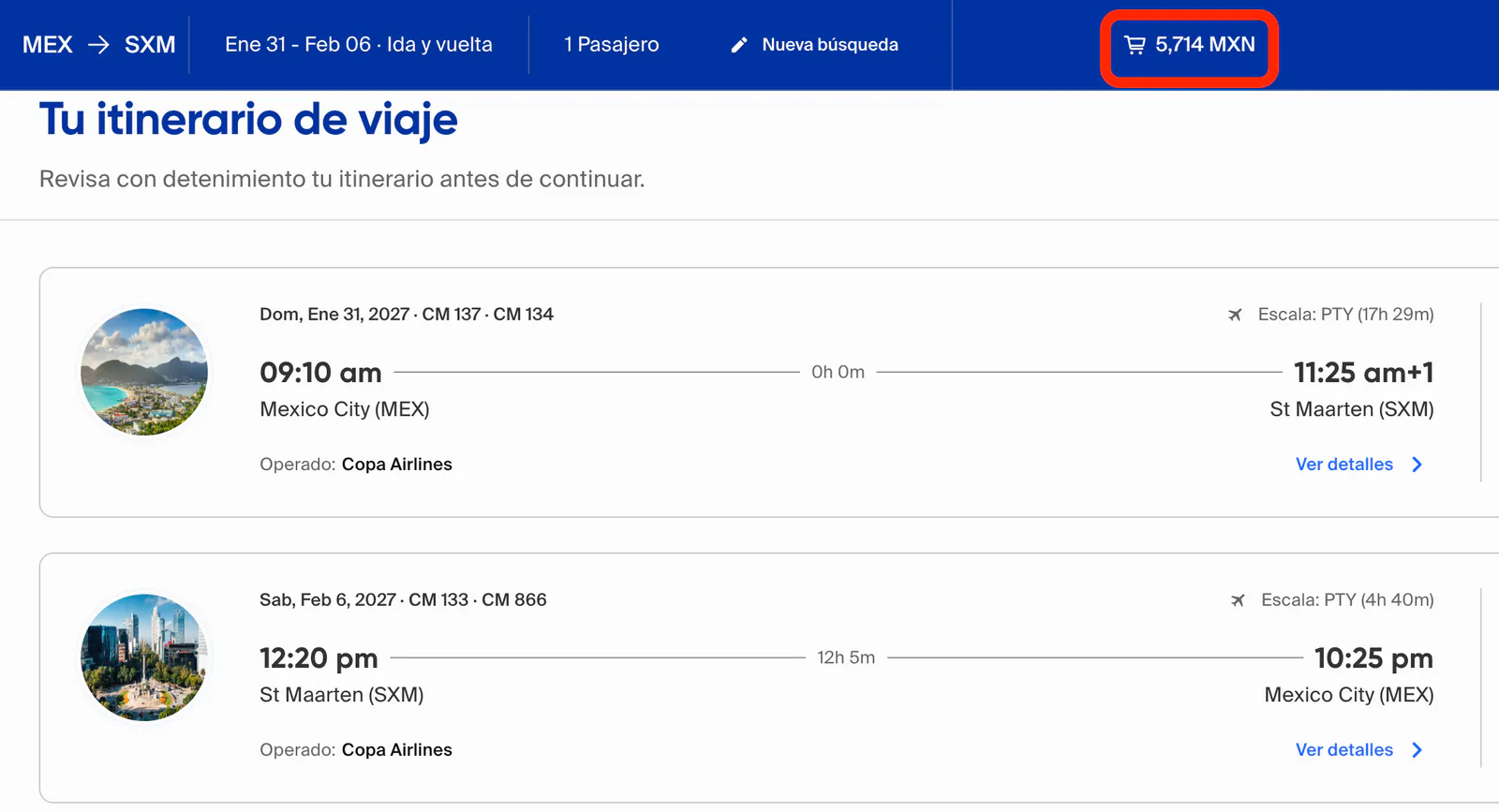
Task: Click St Maarten (SXM) destination on outbound flight
Action: click(x=1352, y=409)
